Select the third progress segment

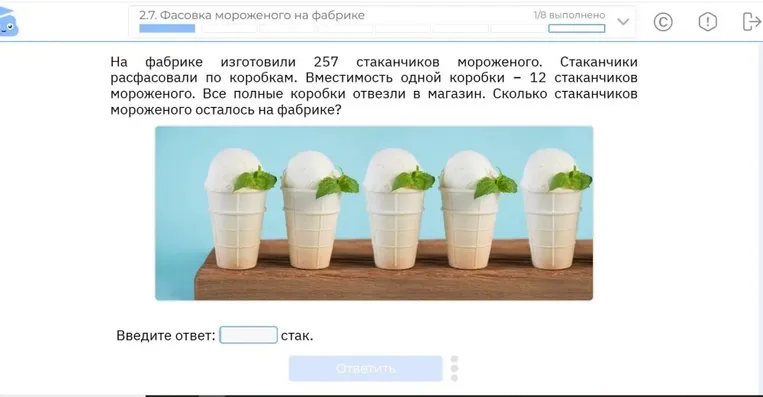(287, 29)
